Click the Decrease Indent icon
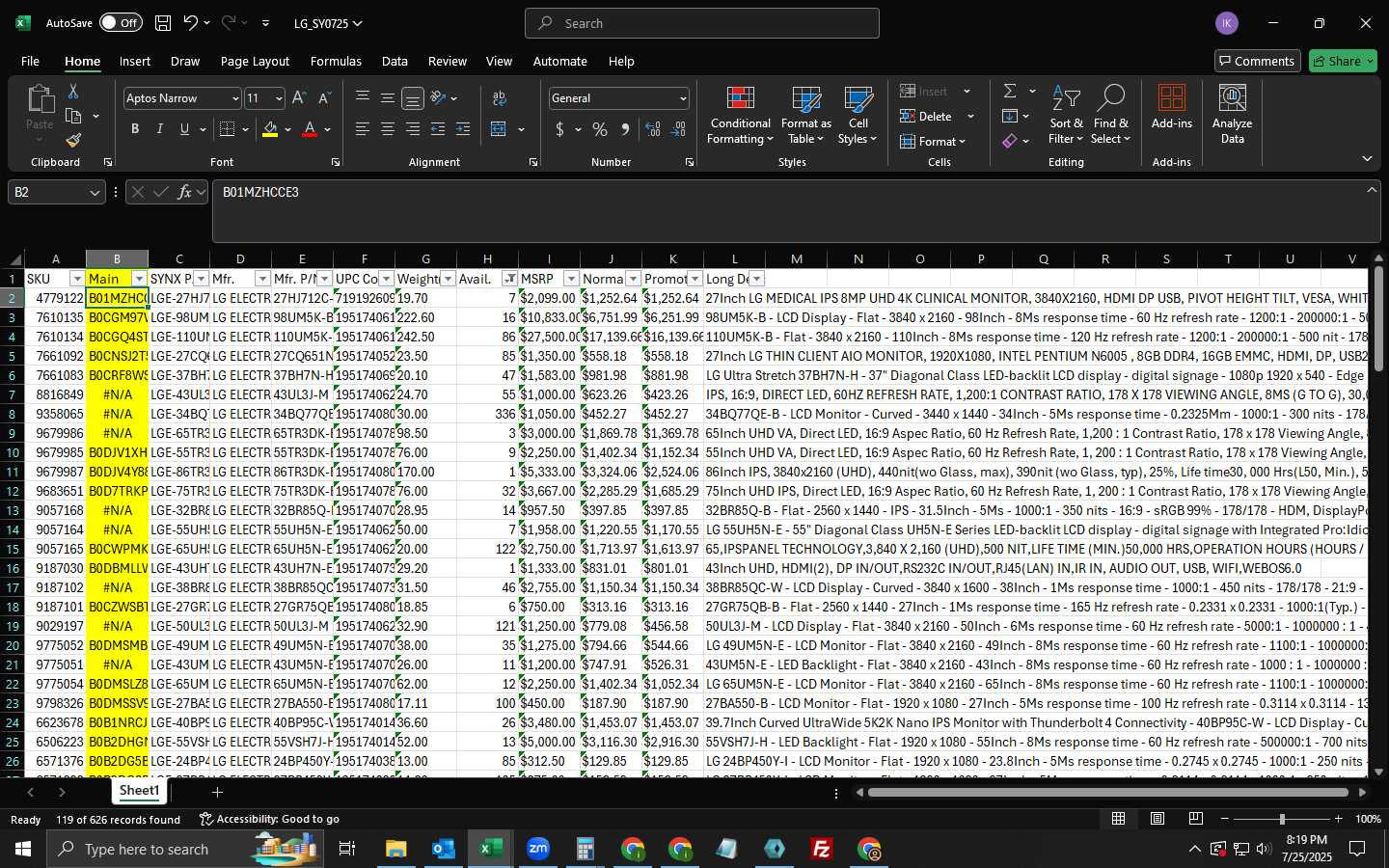Image resolution: width=1389 pixels, height=868 pixels. (438, 129)
